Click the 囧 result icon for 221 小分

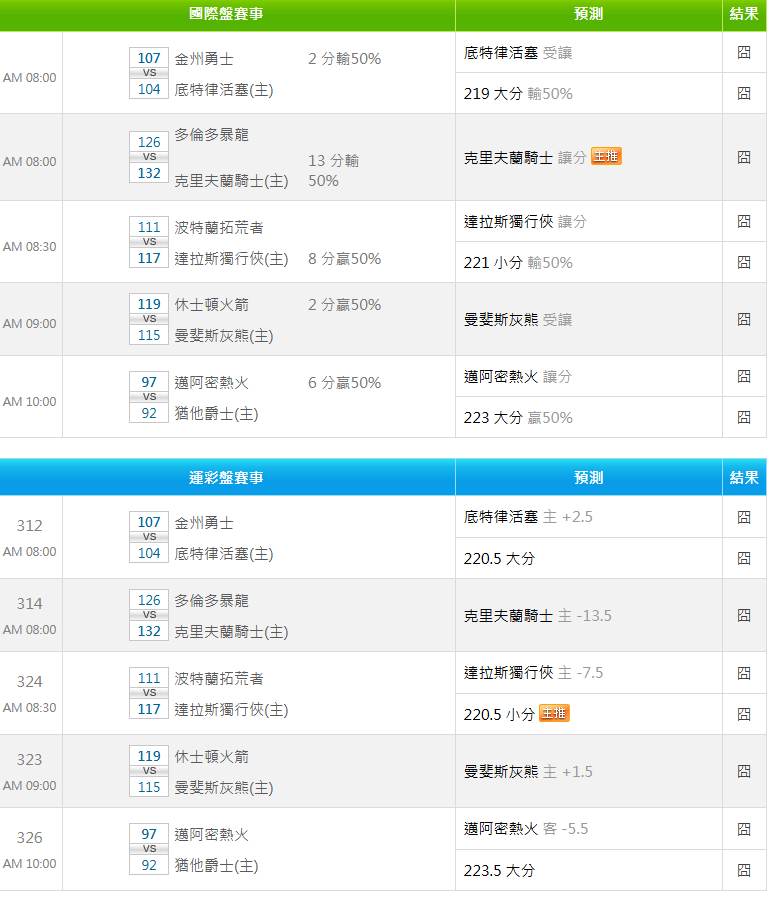744,262
